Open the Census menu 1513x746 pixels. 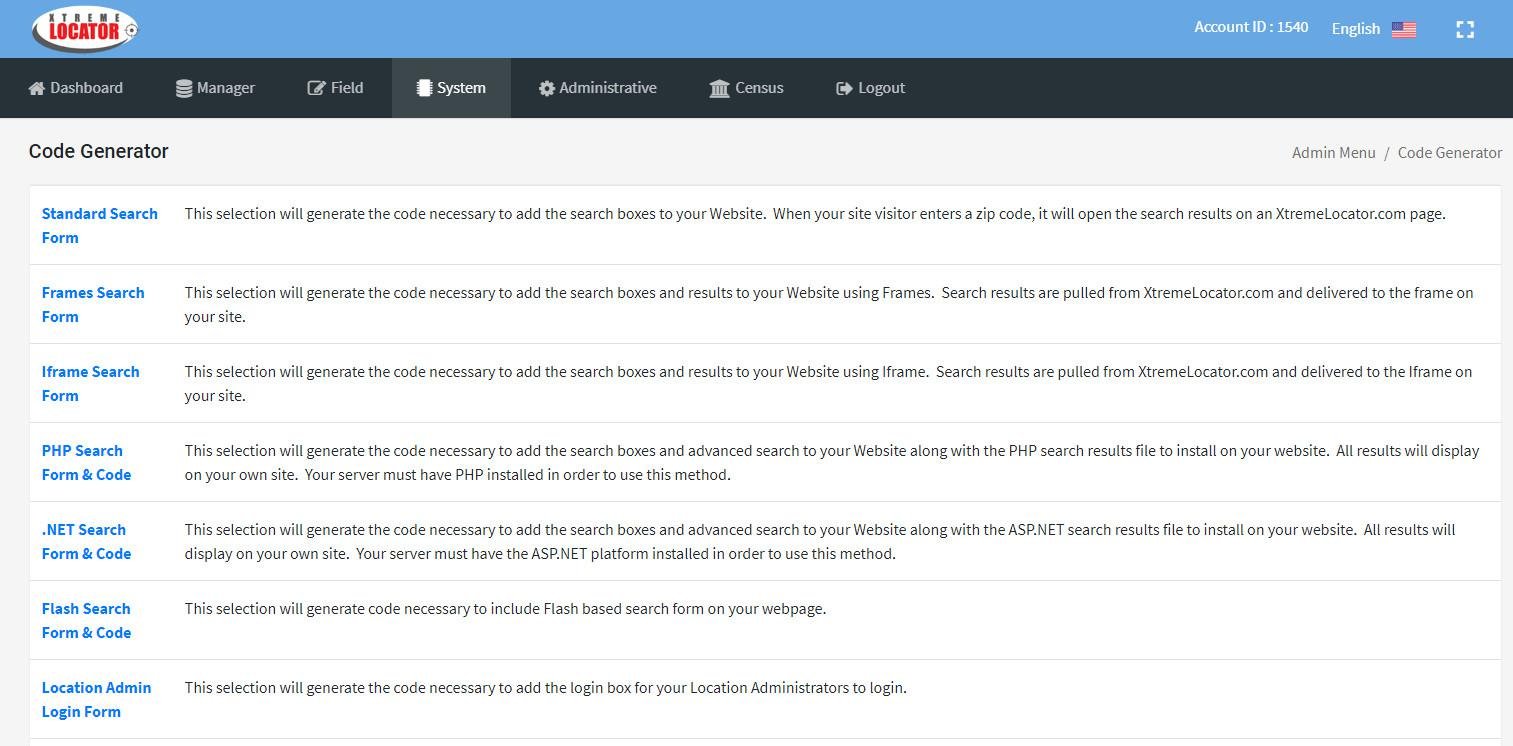759,88
